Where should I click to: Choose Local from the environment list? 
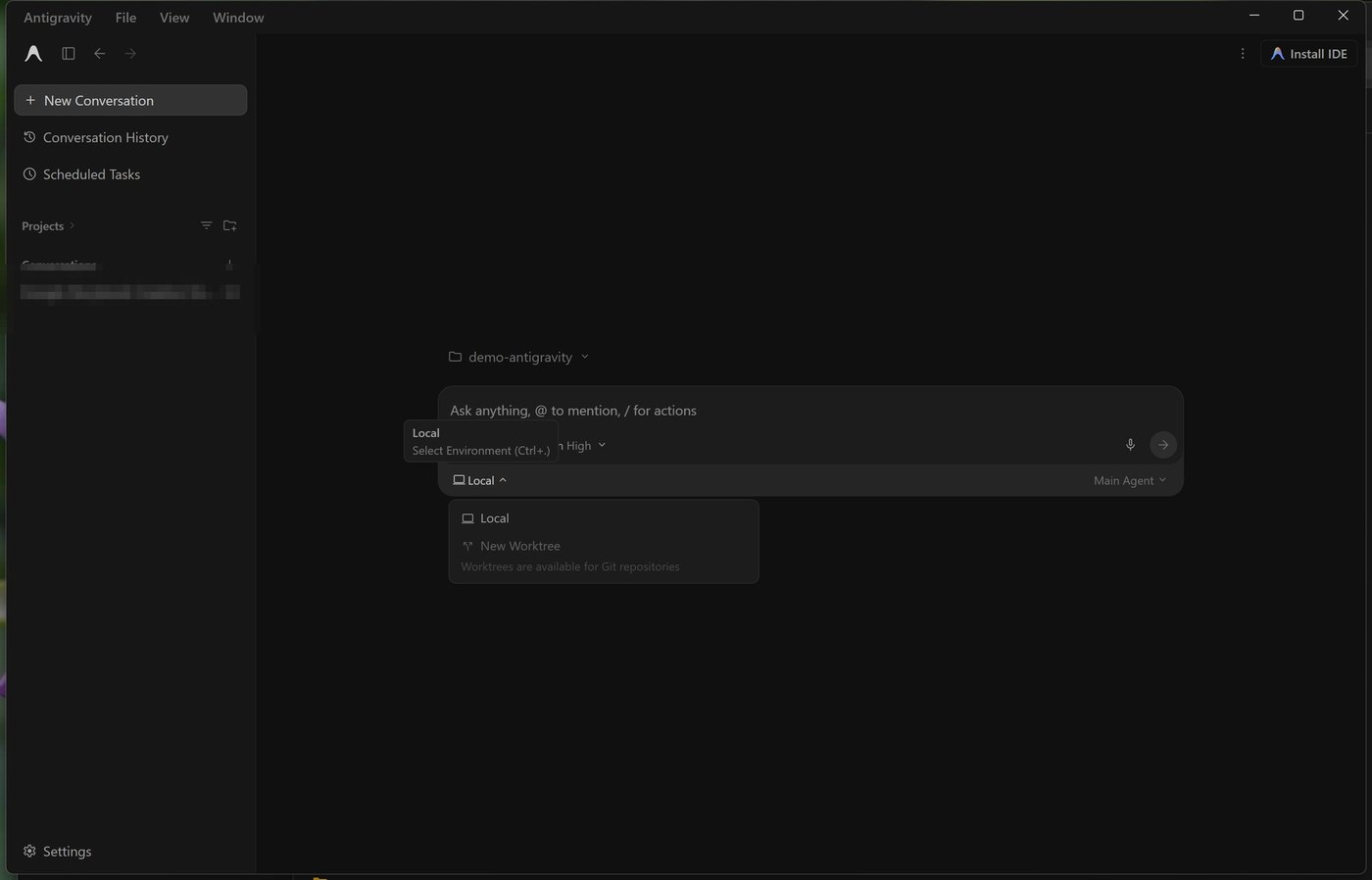click(604, 518)
